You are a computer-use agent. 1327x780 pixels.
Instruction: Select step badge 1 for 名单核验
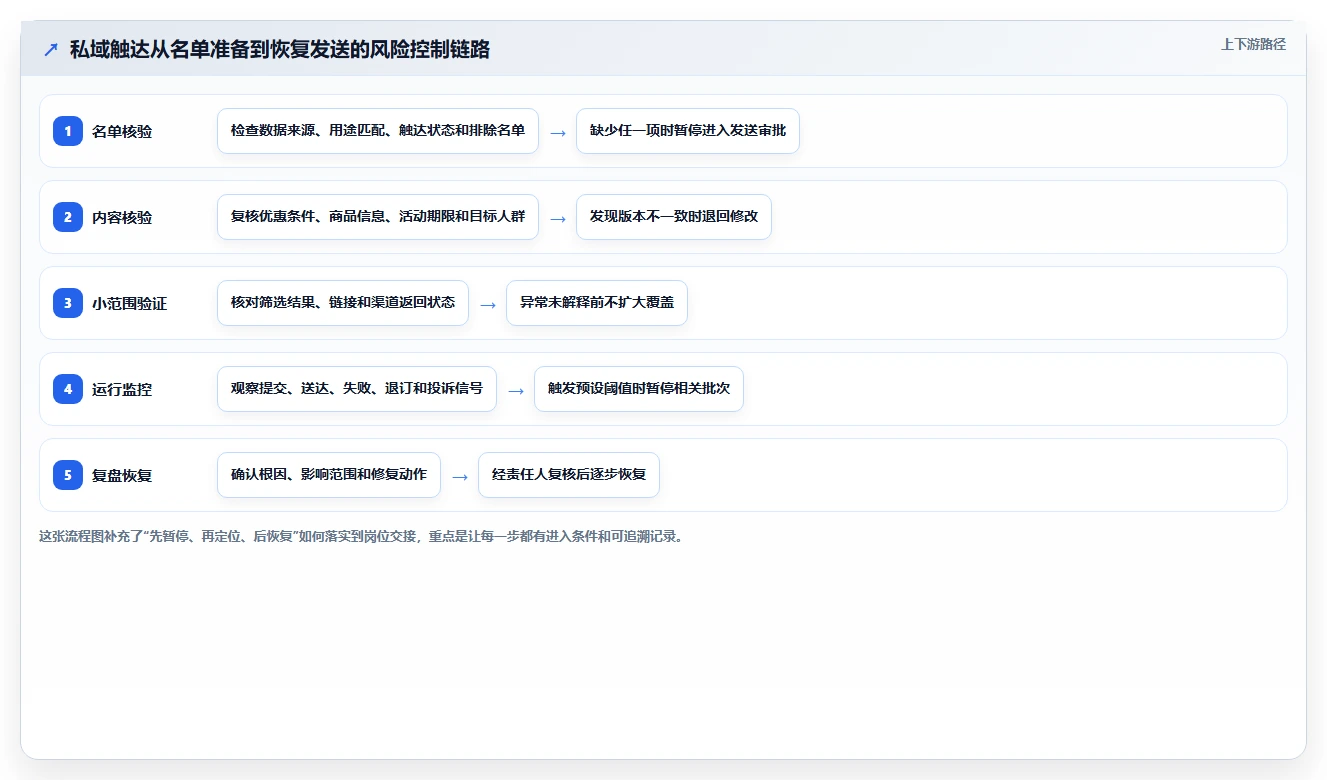68,131
